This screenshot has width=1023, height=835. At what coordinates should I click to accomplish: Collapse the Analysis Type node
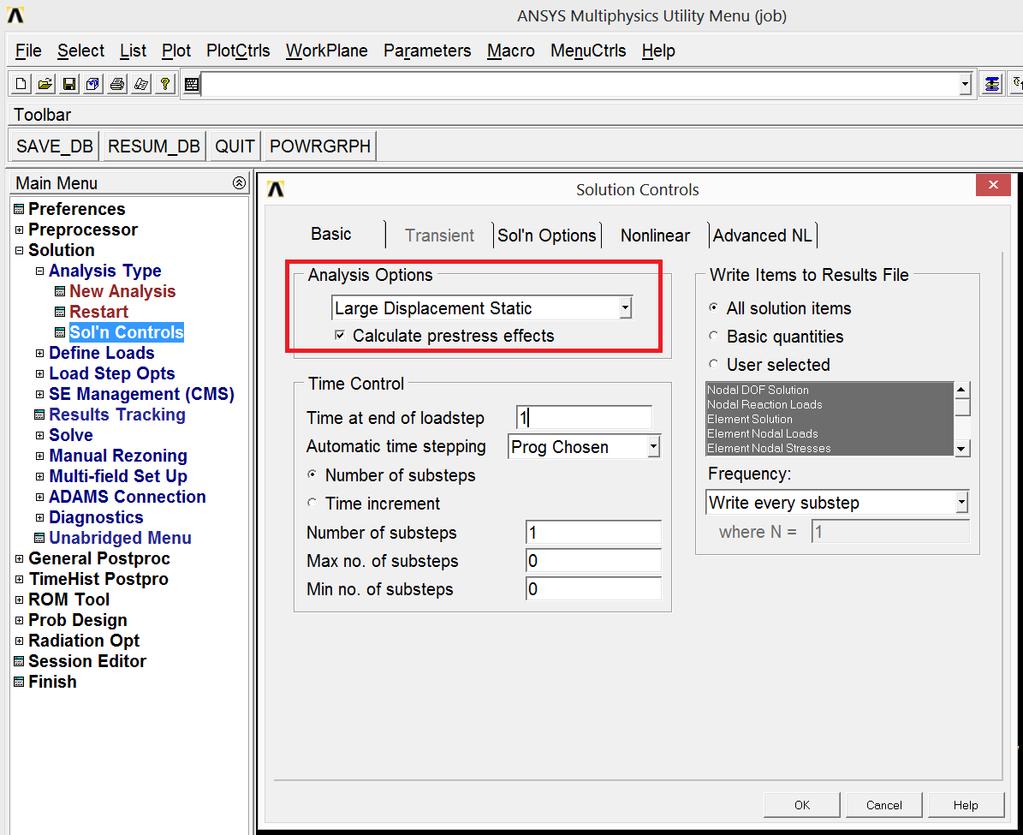click(40, 271)
